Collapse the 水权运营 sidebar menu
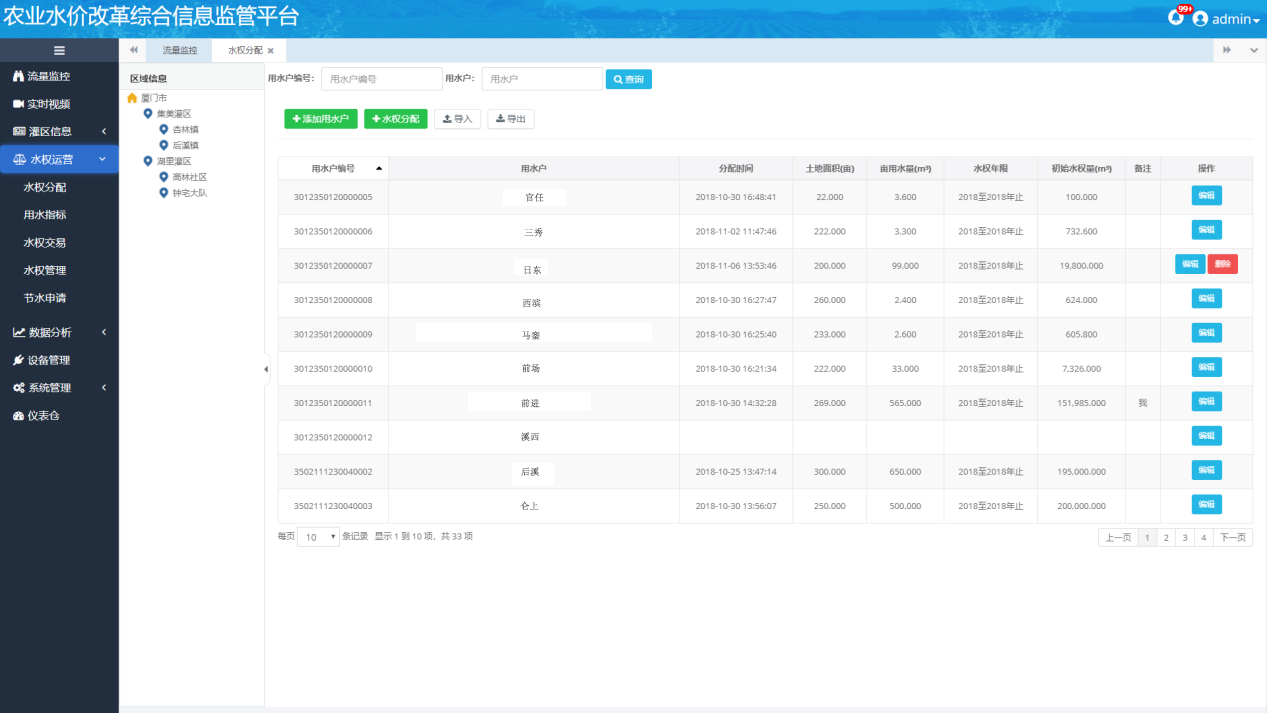 tap(59, 159)
